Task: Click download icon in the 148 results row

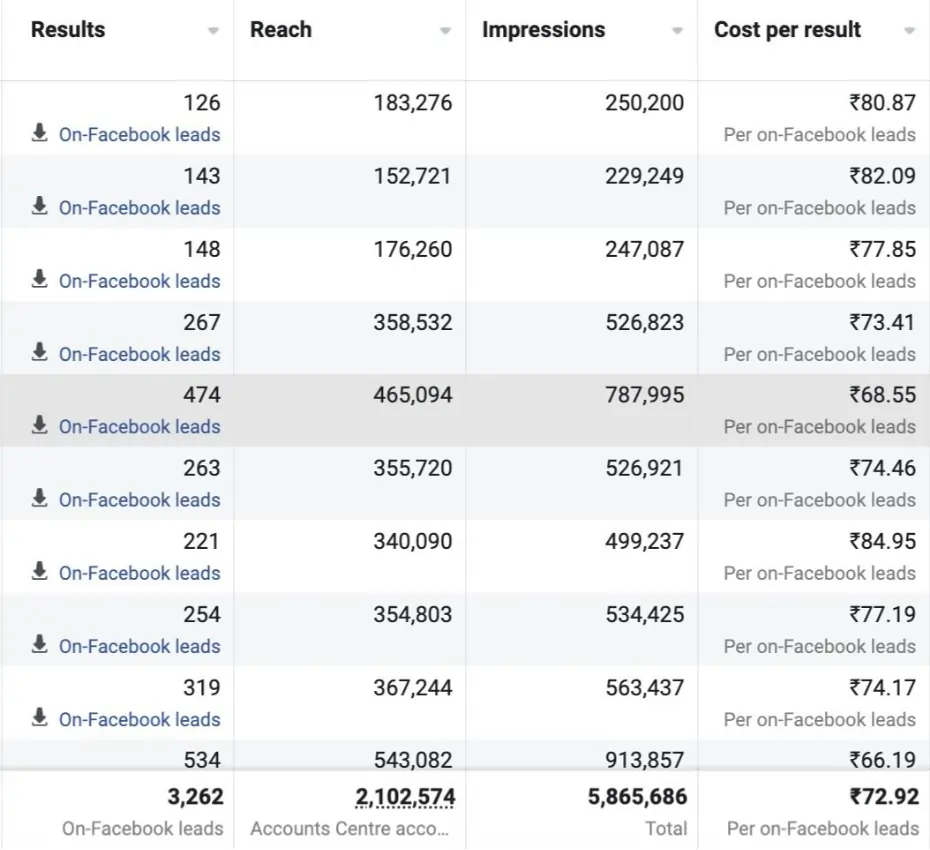Action: (39, 279)
